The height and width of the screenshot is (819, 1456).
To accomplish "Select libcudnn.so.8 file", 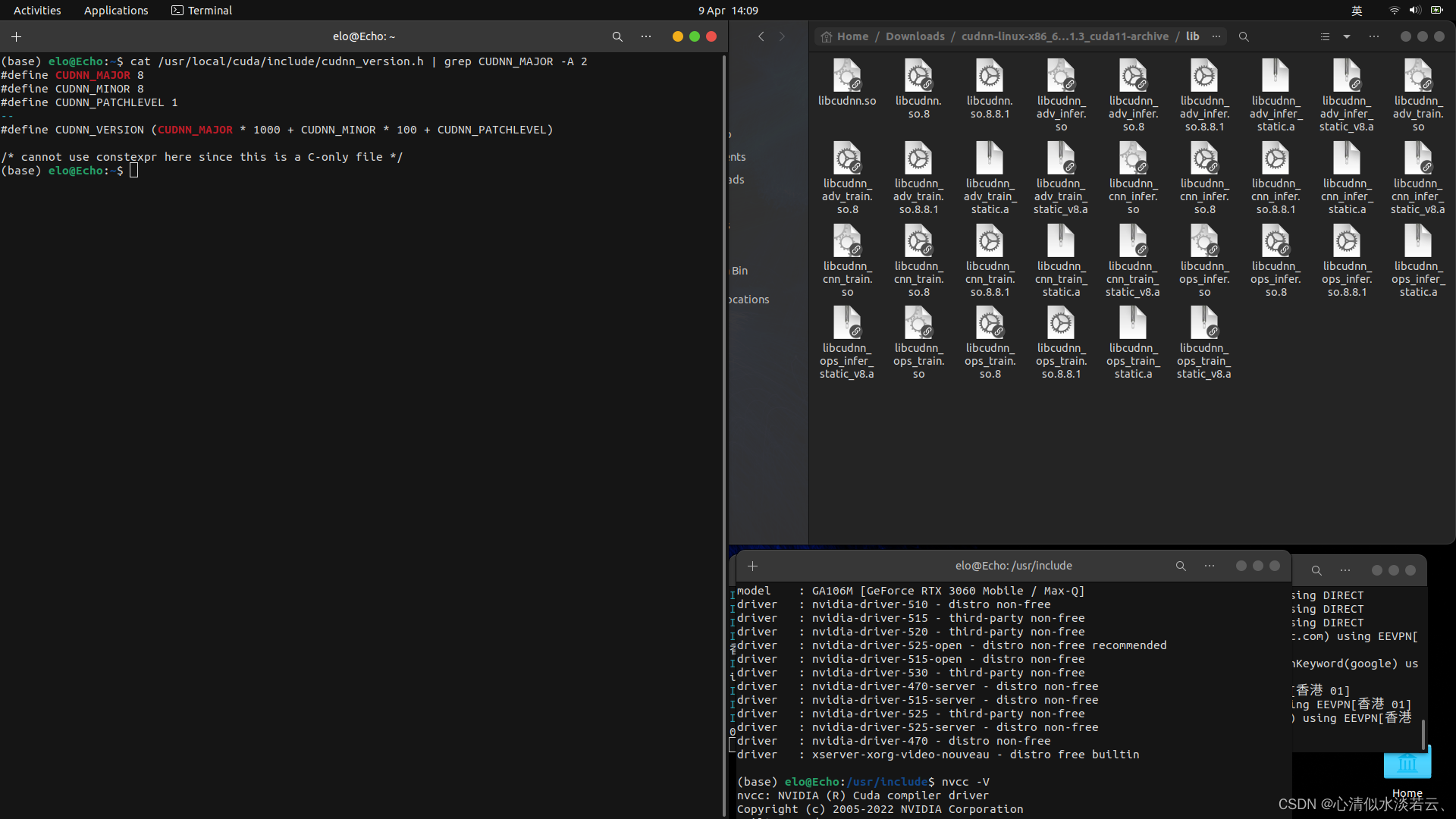I will click(918, 89).
